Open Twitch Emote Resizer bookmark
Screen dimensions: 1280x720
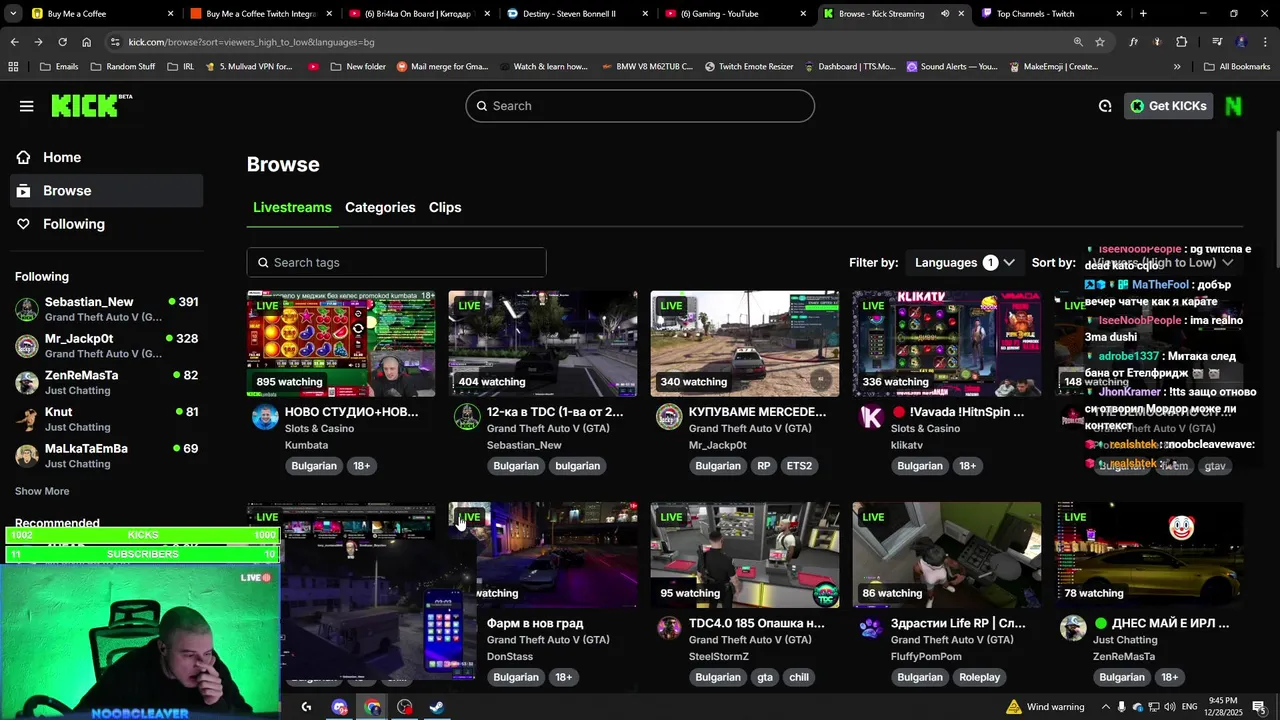pos(749,67)
